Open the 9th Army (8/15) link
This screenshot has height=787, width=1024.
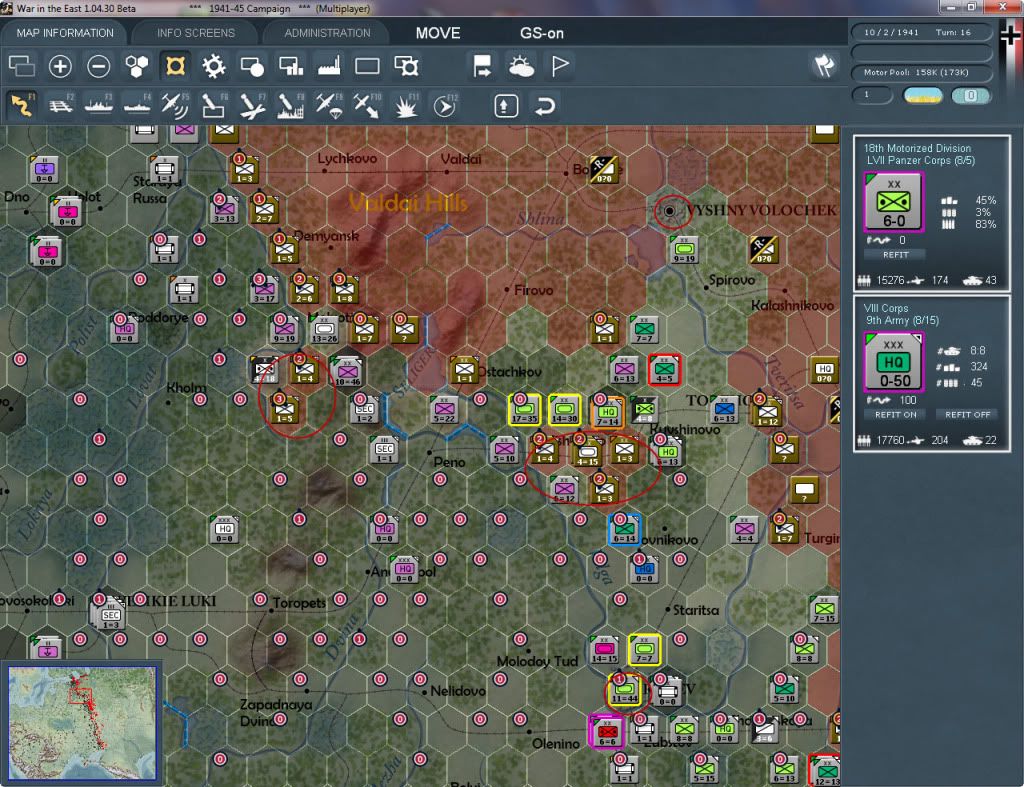click(x=902, y=321)
